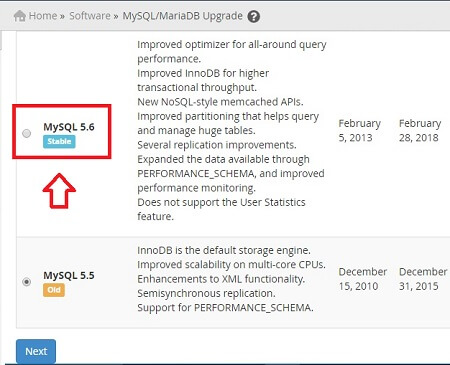Click the InnoDB default storage engine text
Viewport: 450px width, 365px height.
[x=224, y=250]
